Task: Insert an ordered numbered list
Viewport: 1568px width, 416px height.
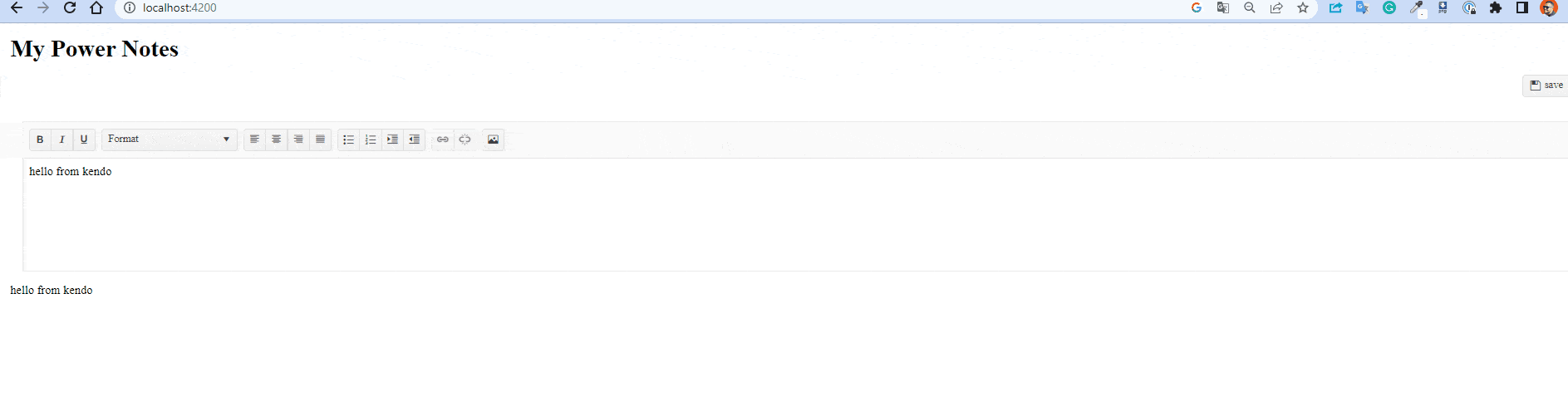Action: pyautogui.click(x=371, y=139)
